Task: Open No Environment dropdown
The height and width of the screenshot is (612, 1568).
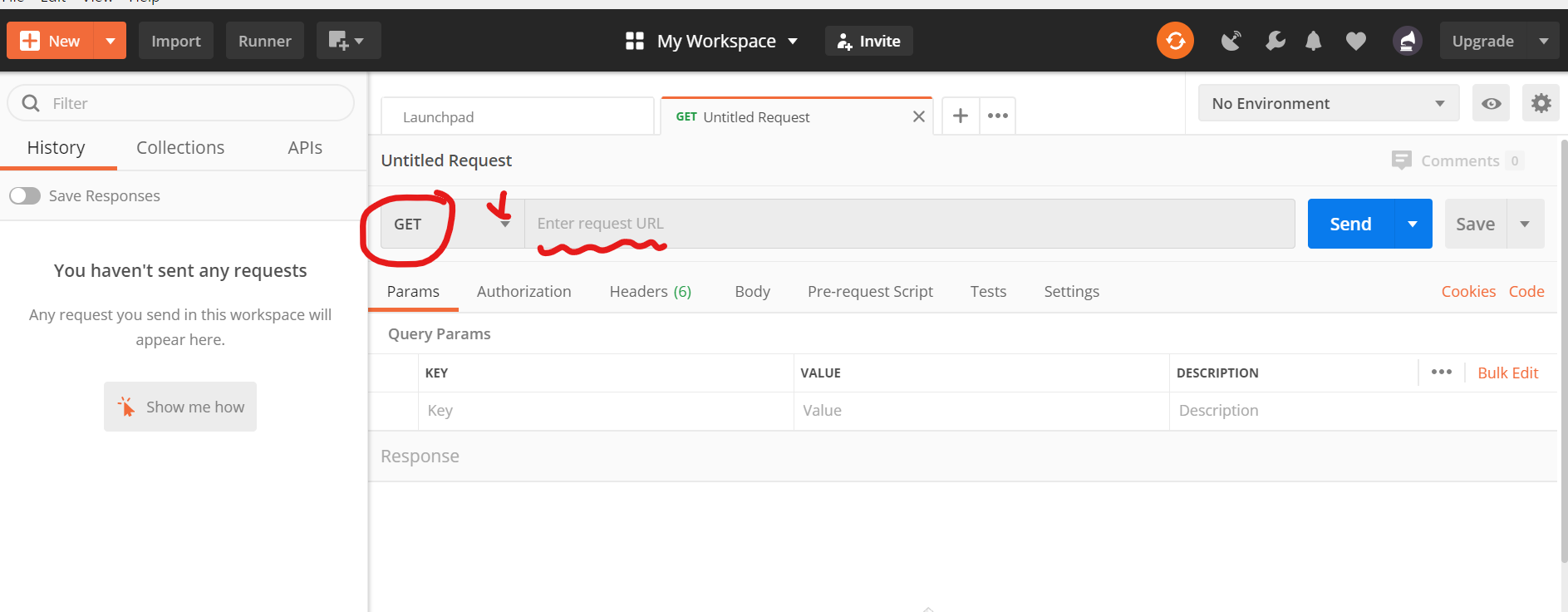Action: click(x=1329, y=103)
